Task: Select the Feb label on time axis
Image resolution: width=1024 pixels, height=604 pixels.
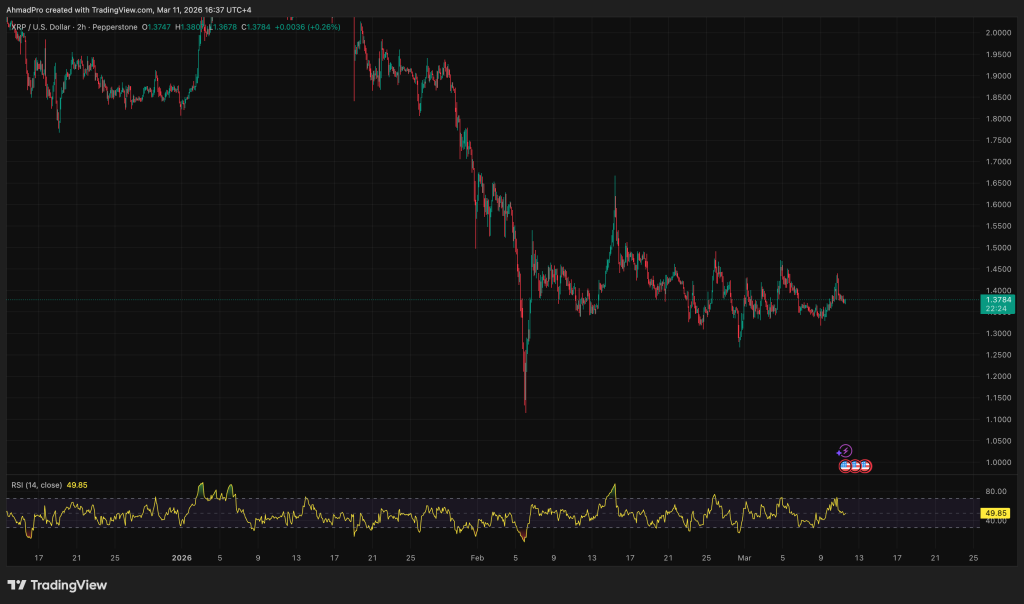Action: (x=476, y=557)
